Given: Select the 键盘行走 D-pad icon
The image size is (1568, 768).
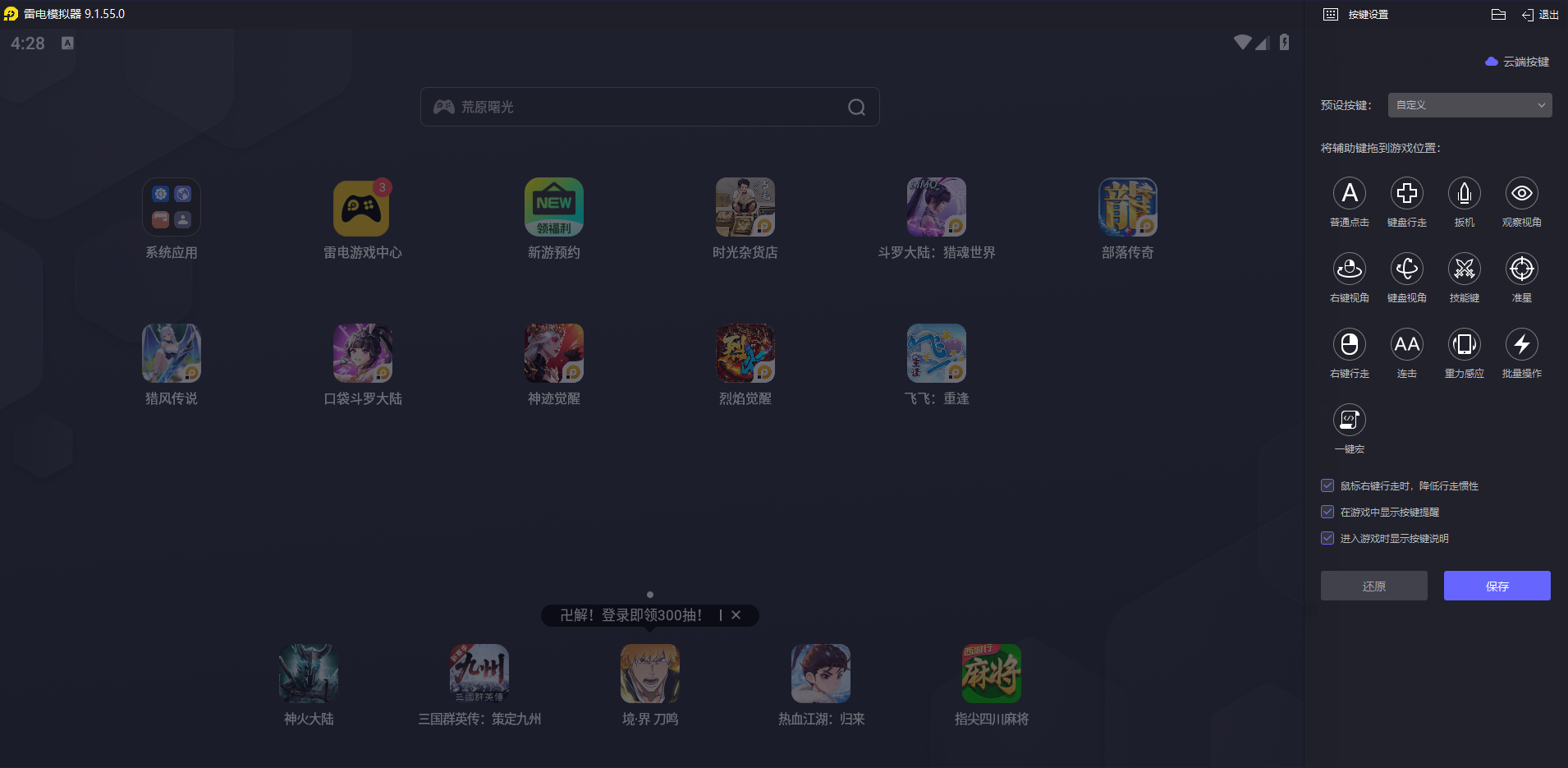Looking at the screenshot, I should (1406, 193).
